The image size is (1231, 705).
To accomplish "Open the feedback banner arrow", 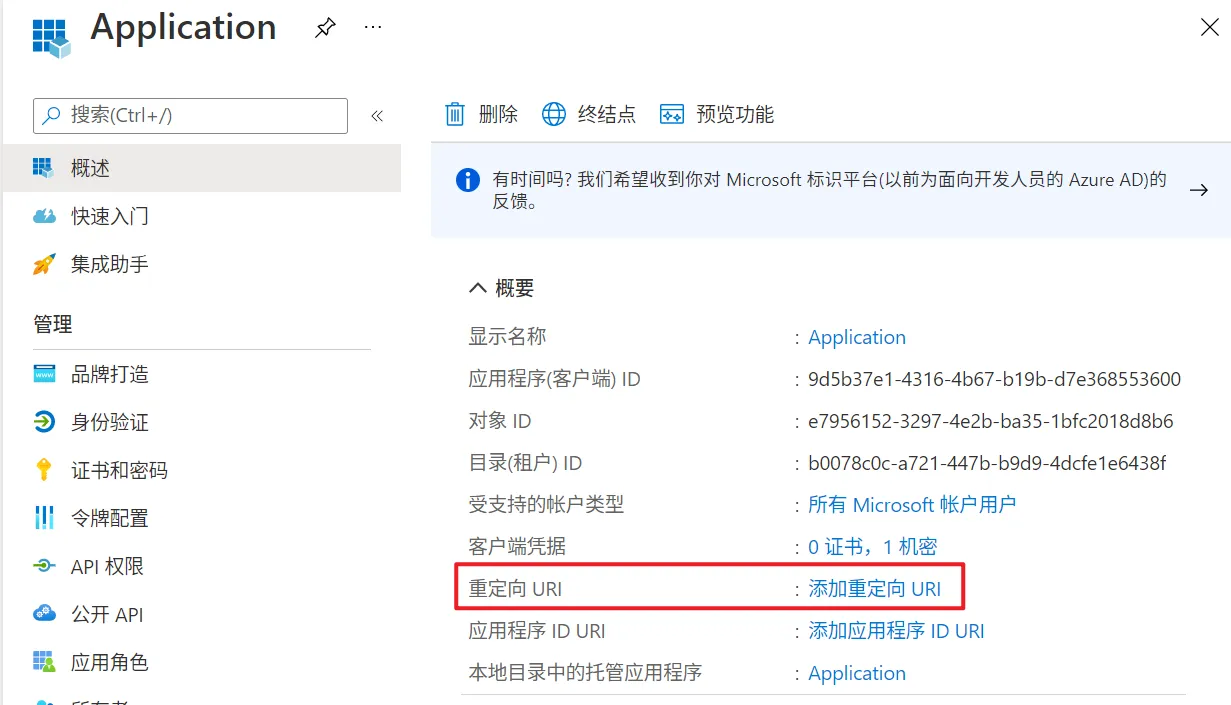I will [1199, 189].
